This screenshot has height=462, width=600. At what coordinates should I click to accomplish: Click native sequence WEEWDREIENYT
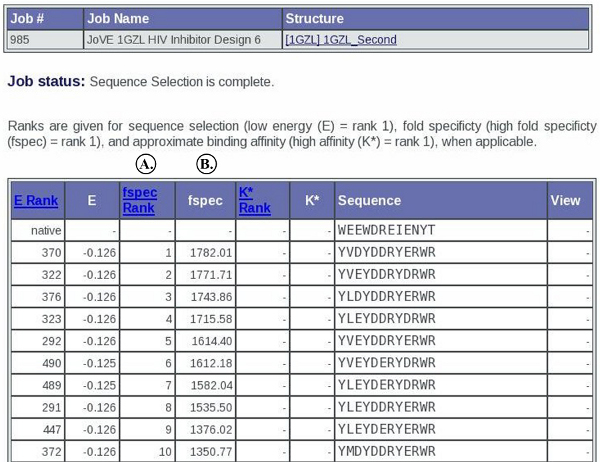pos(386,230)
